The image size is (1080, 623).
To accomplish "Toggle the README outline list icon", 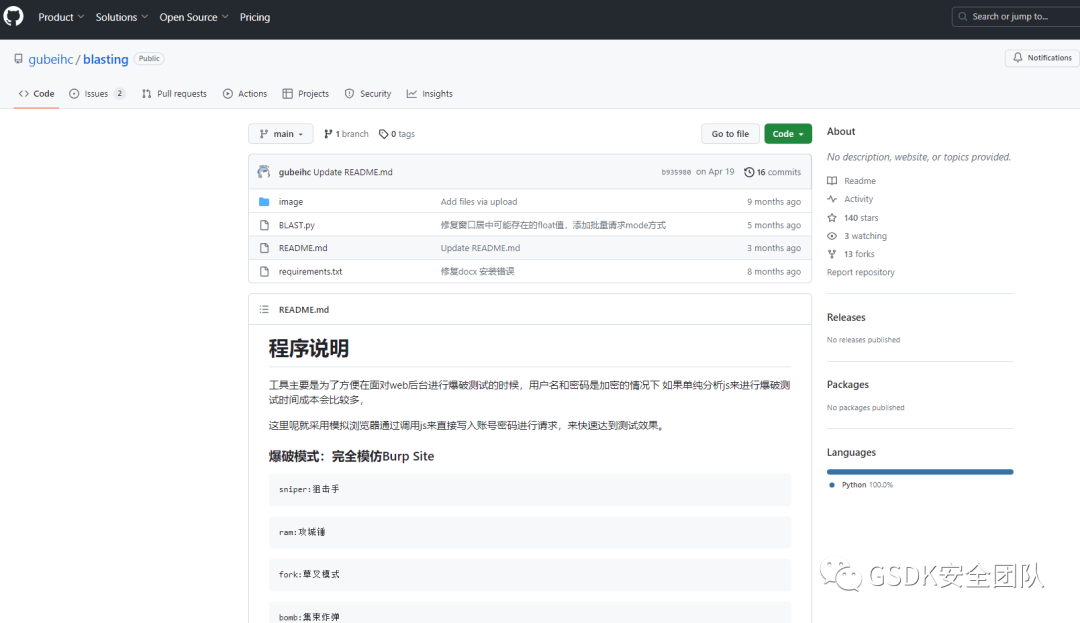I will (264, 310).
